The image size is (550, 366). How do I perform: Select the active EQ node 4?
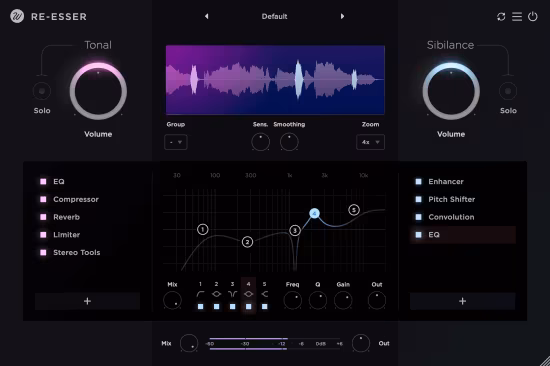click(x=314, y=213)
